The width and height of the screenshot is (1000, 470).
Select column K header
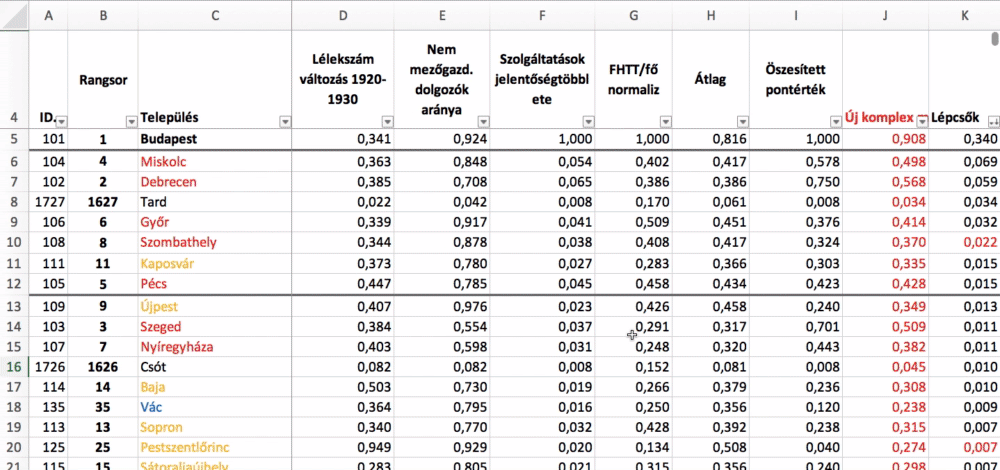[x=964, y=16]
